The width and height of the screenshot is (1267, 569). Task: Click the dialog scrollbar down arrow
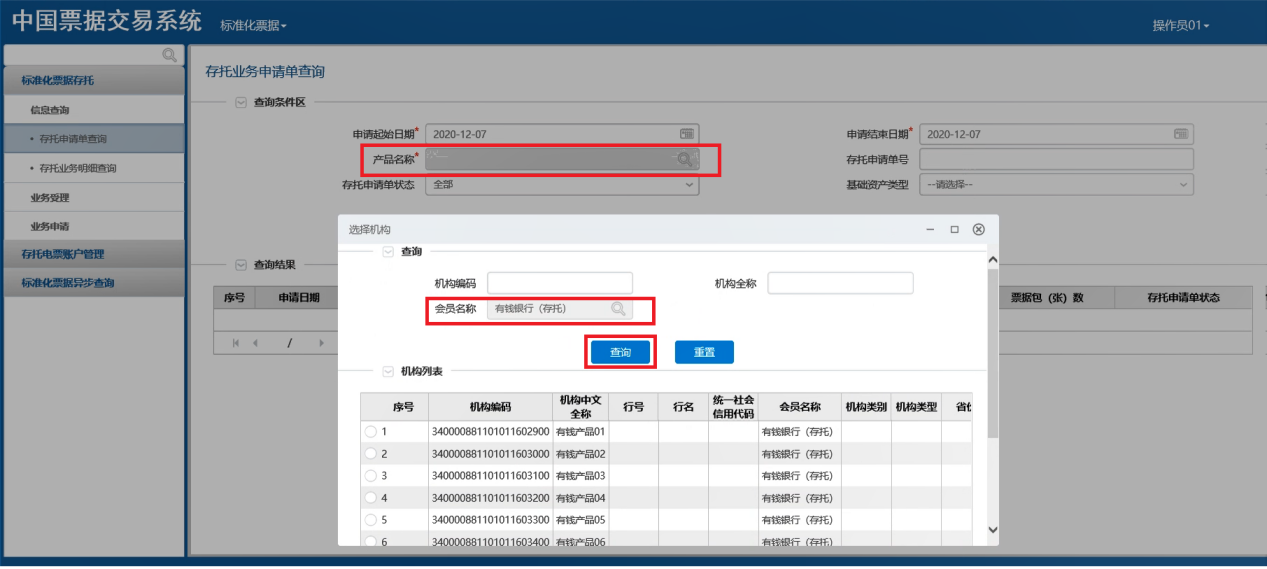tap(992, 529)
